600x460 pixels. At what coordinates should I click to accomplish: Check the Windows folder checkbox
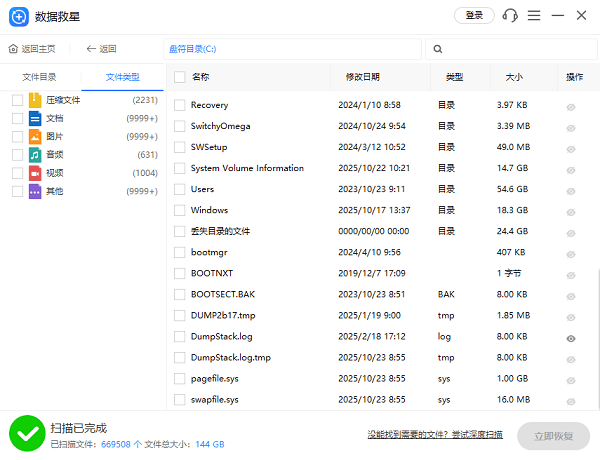[x=180, y=211]
